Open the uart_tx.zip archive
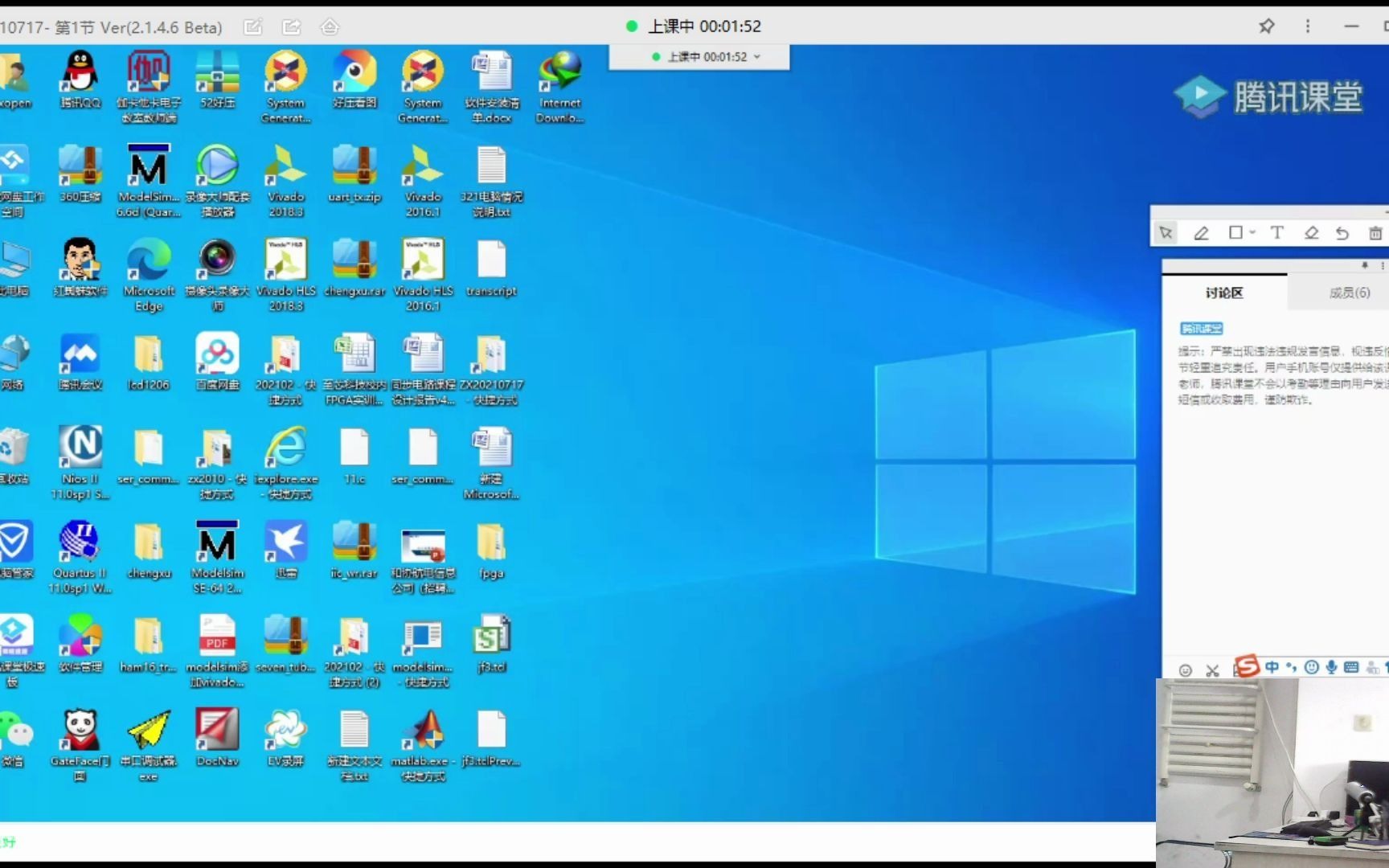This screenshot has width=1389, height=868. 354,174
